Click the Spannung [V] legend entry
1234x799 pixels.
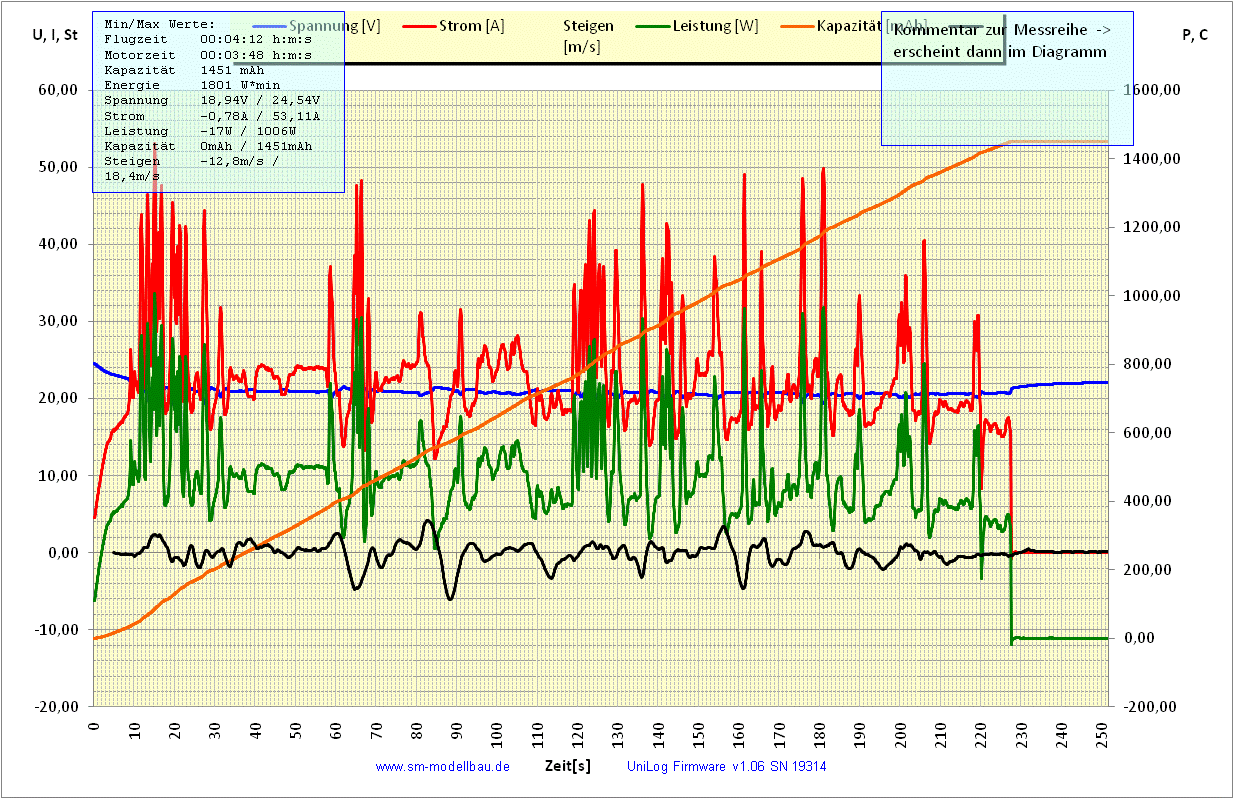point(317,26)
